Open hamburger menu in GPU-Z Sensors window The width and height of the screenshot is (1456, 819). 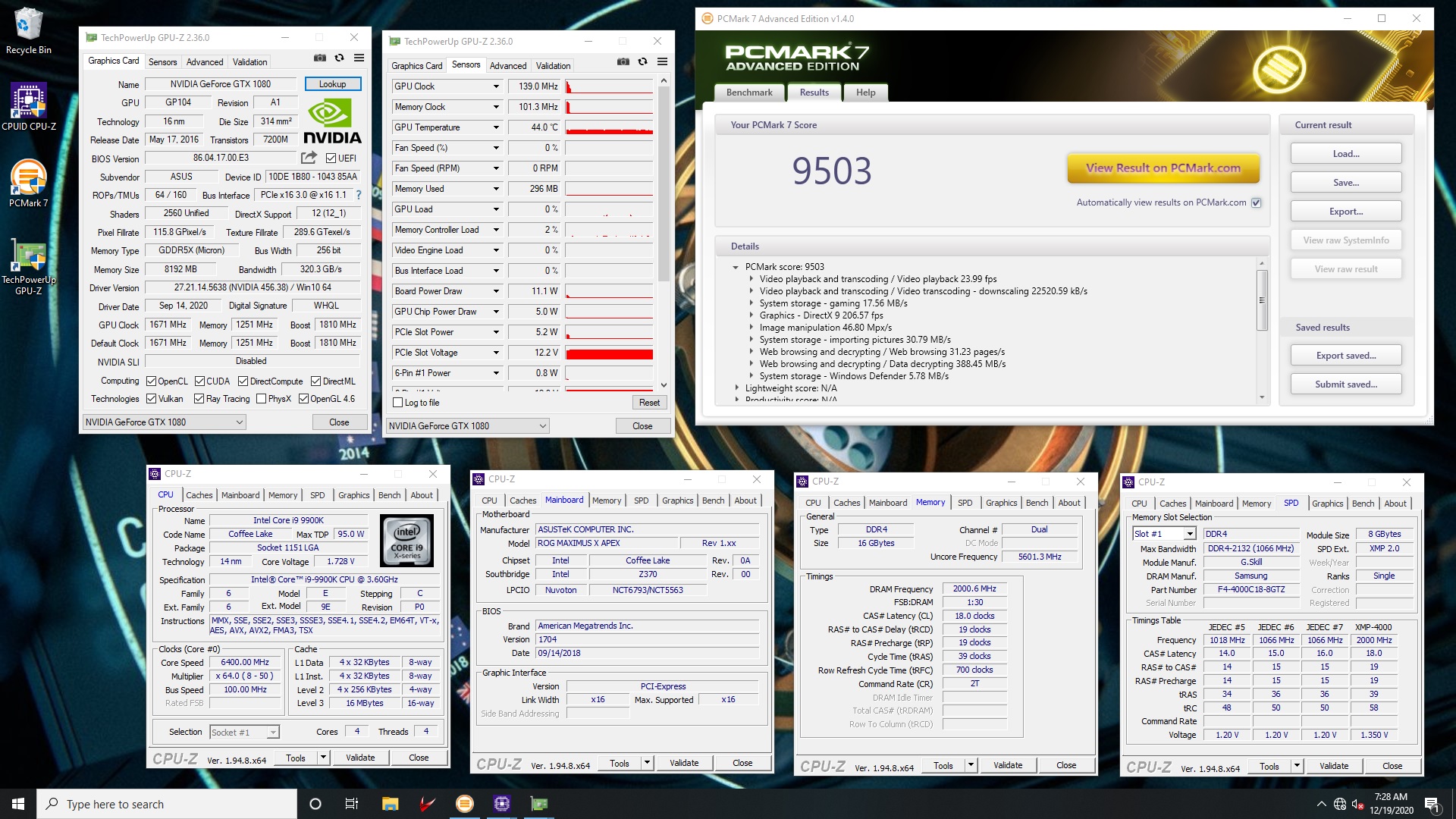tap(663, 62)
